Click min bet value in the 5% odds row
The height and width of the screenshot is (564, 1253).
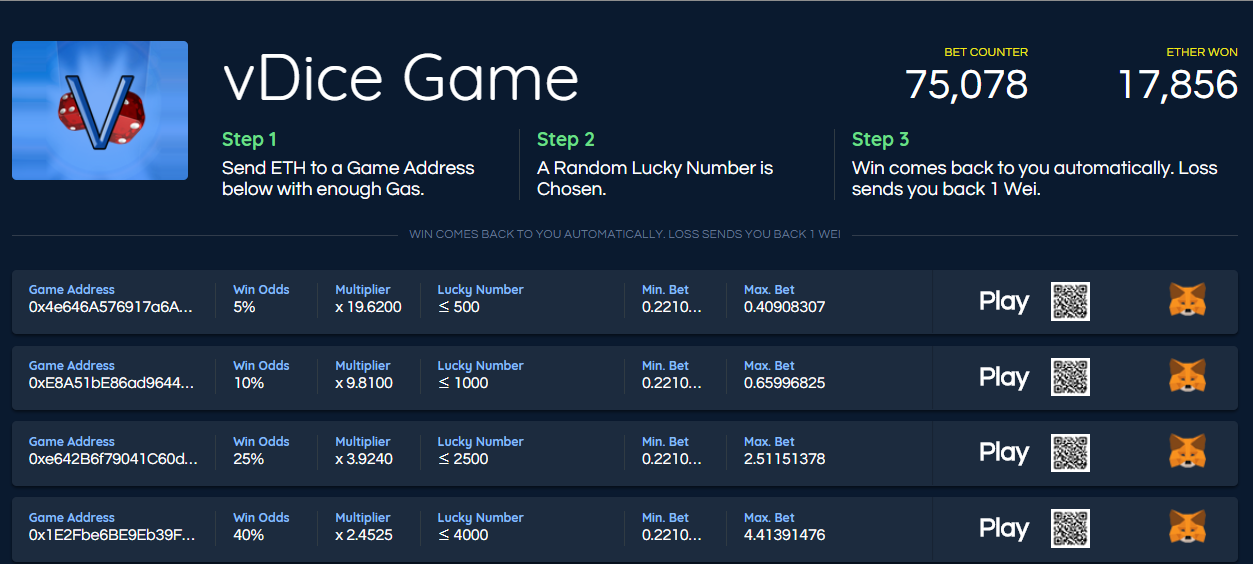point(672,307)
